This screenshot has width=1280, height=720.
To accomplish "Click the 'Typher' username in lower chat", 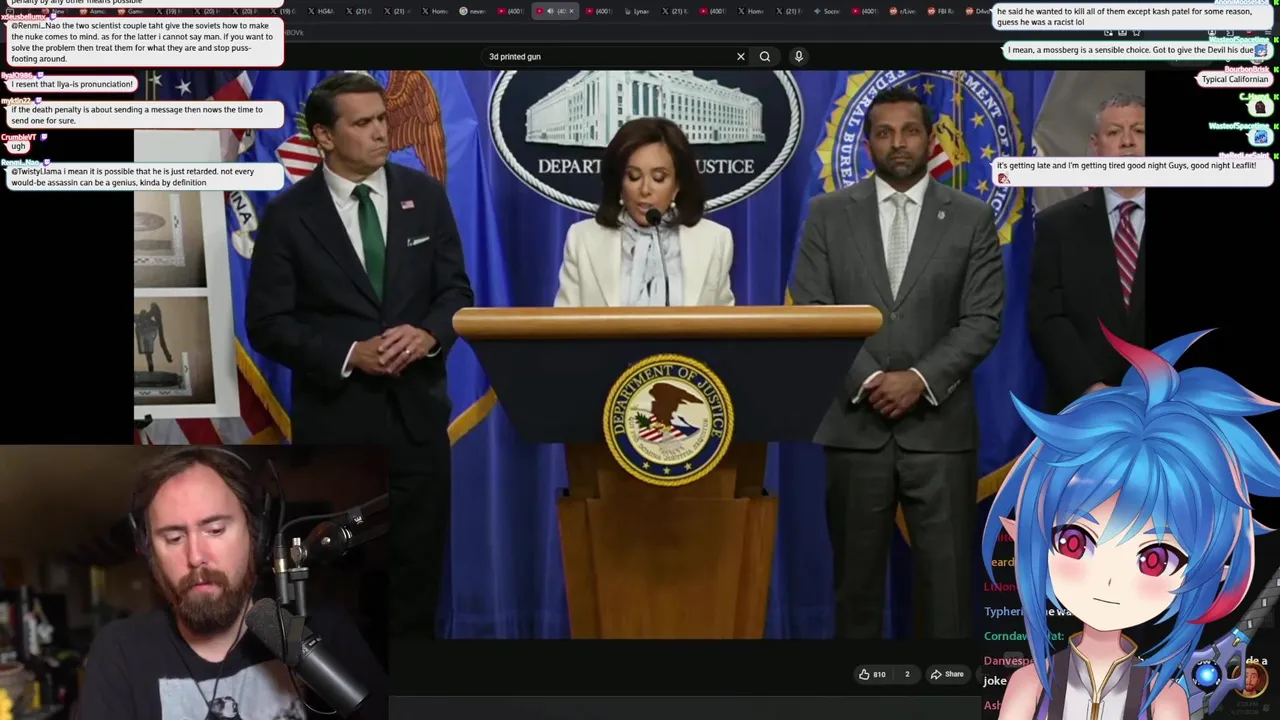I will 1004,611.
